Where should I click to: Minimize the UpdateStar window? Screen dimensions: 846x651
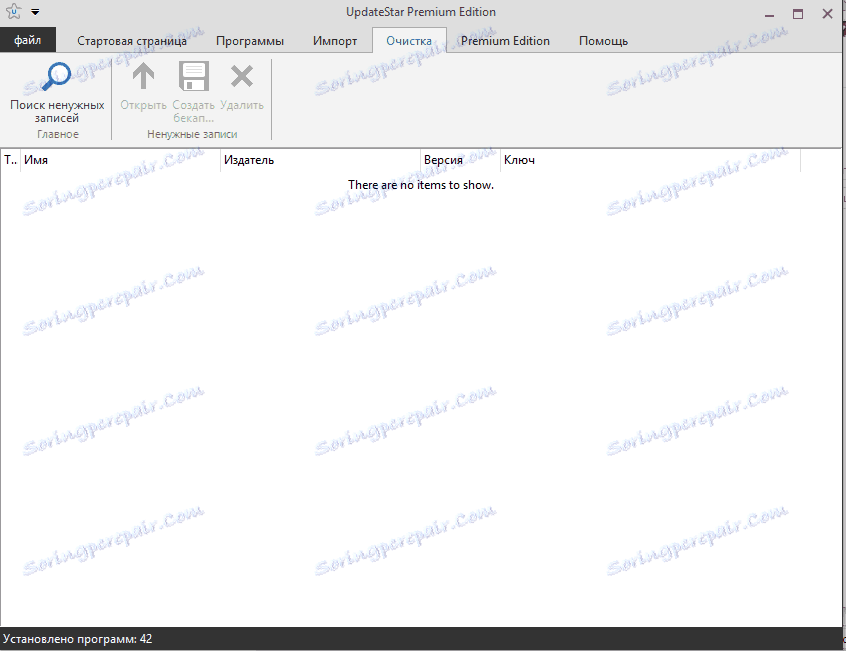[769, 14]
